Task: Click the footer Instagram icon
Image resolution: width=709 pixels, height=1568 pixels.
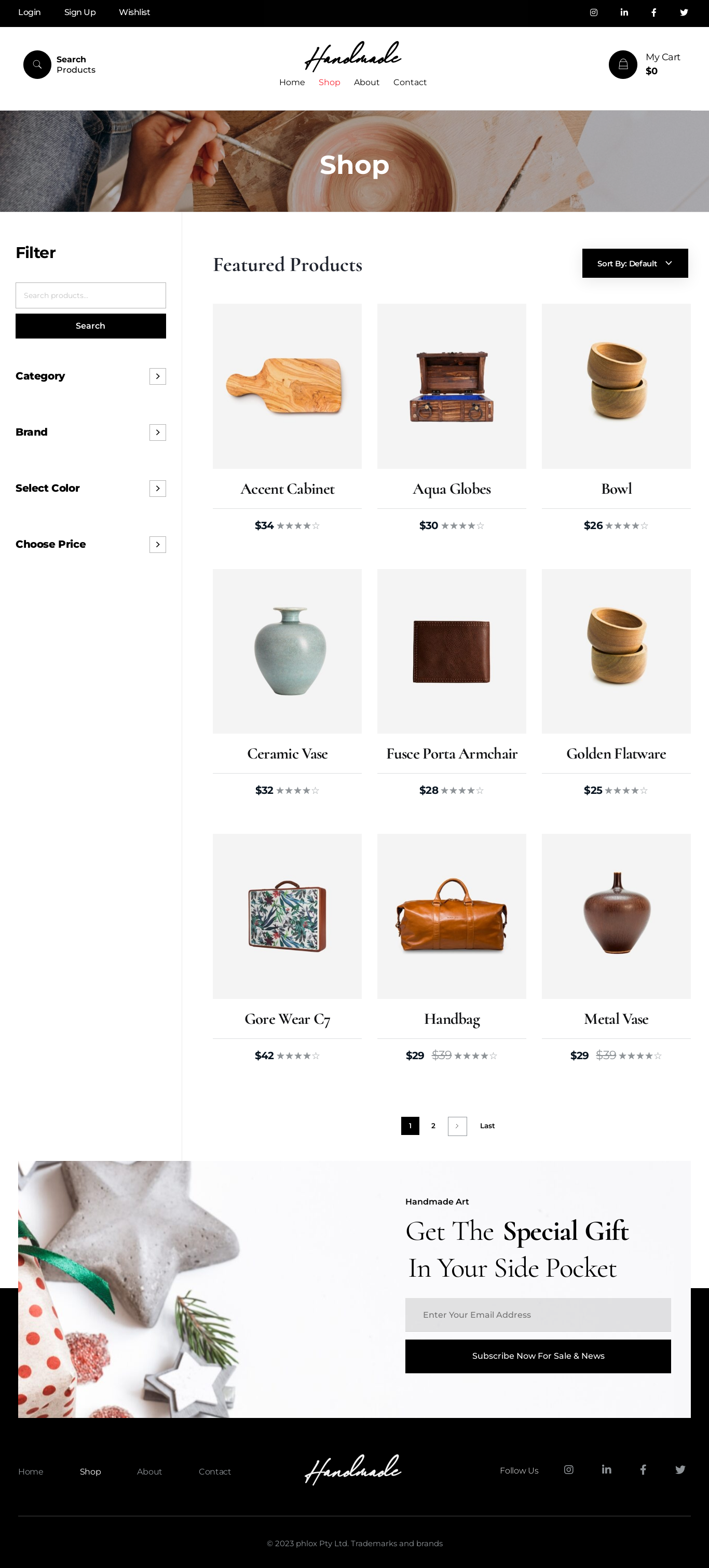Action: [x=568, y=1469]
